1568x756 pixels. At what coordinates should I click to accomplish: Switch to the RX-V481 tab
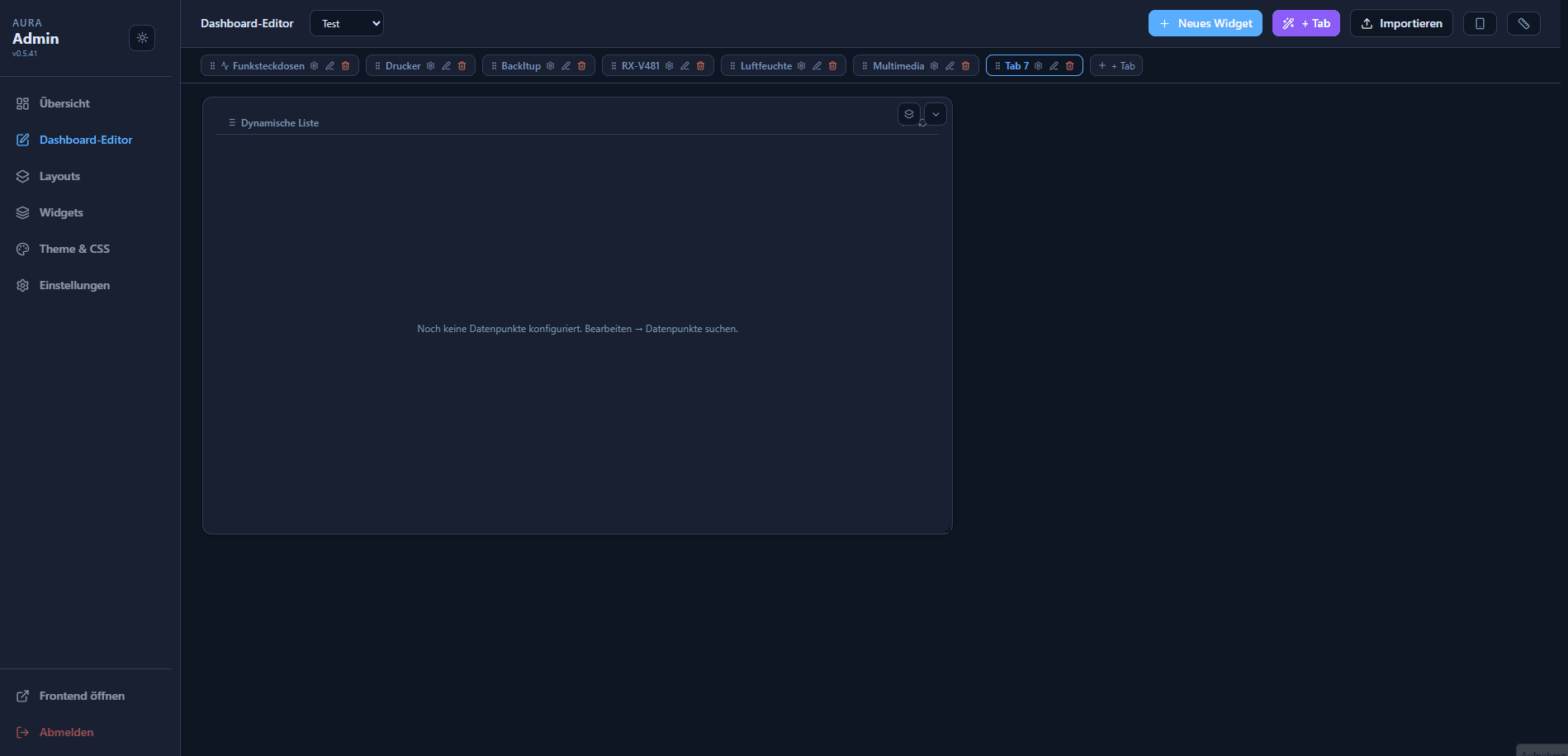(641, 66)
